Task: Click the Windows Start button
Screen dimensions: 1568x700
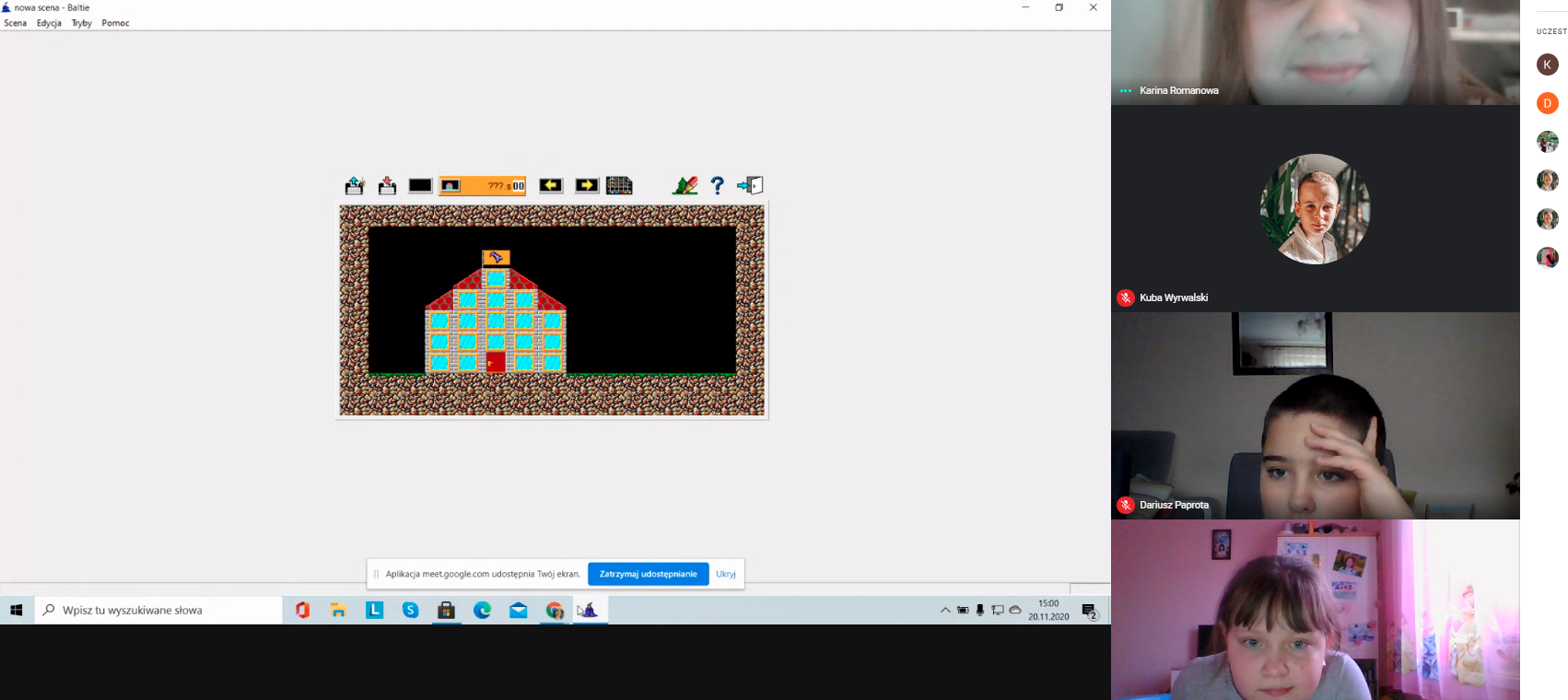Action: [x=16, y=610]
